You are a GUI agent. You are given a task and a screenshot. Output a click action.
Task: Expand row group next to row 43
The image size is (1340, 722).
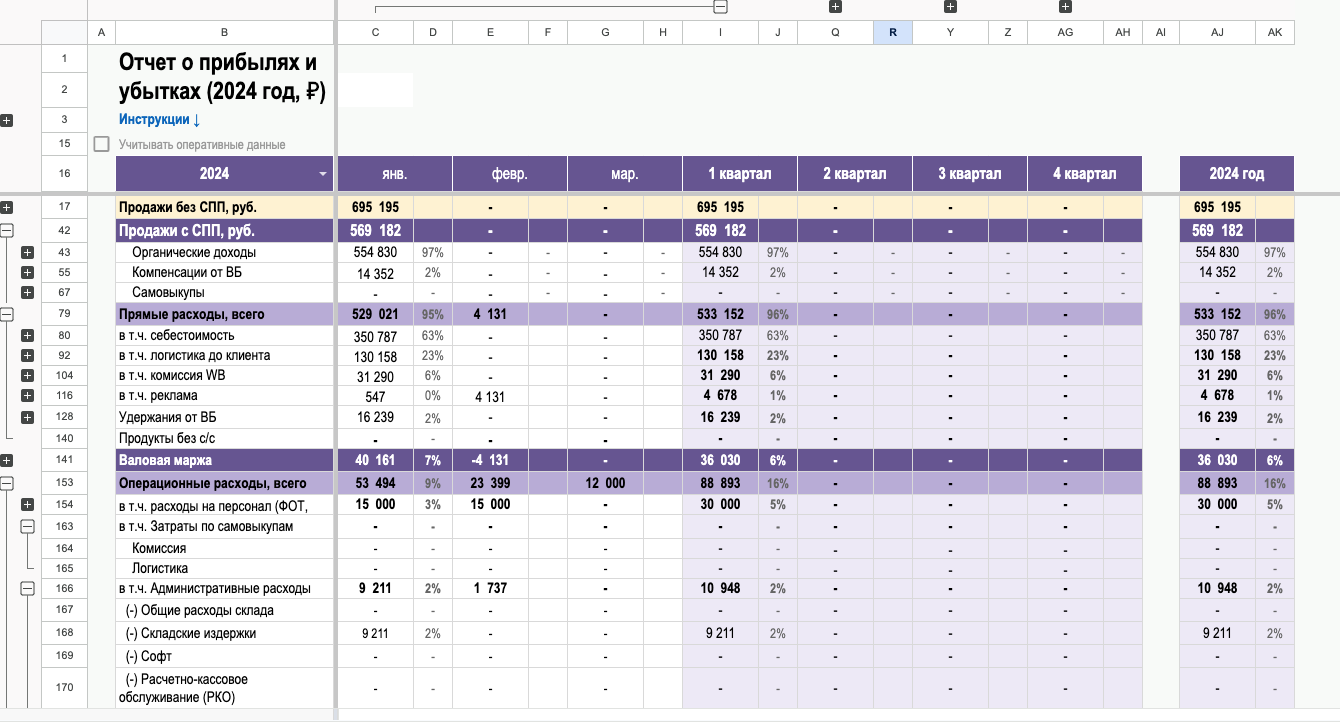27,252
